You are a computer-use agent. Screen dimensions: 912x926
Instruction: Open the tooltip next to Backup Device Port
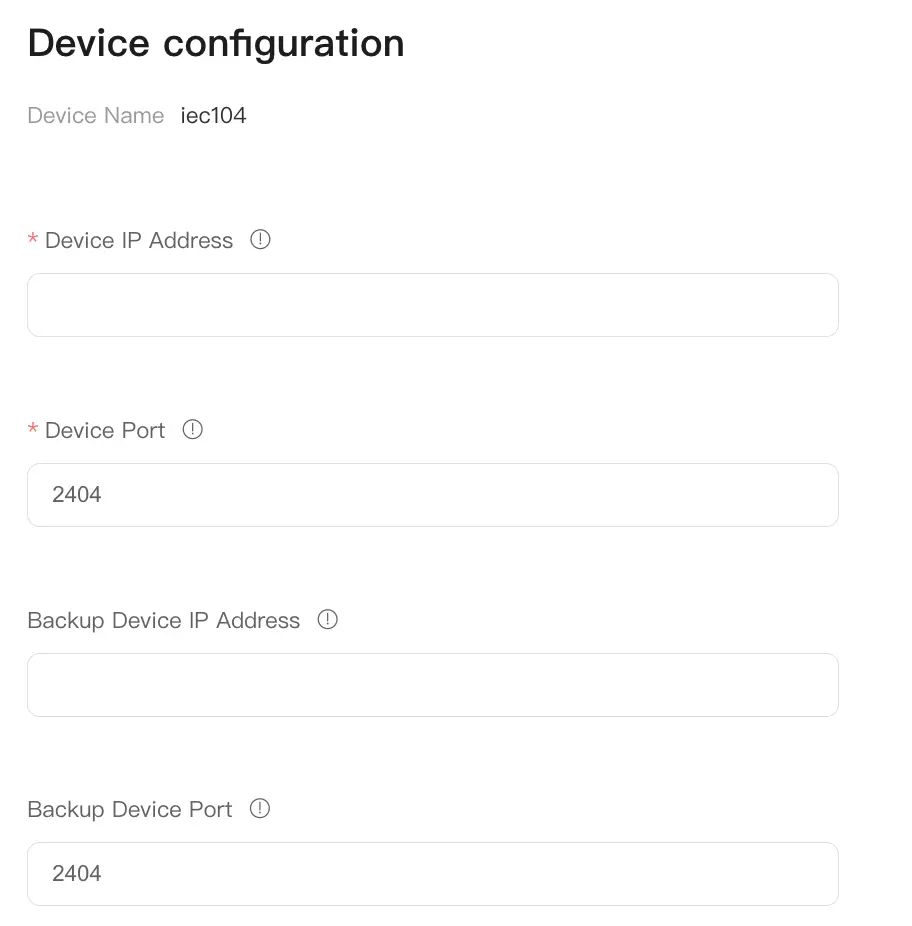coord(260,809)
